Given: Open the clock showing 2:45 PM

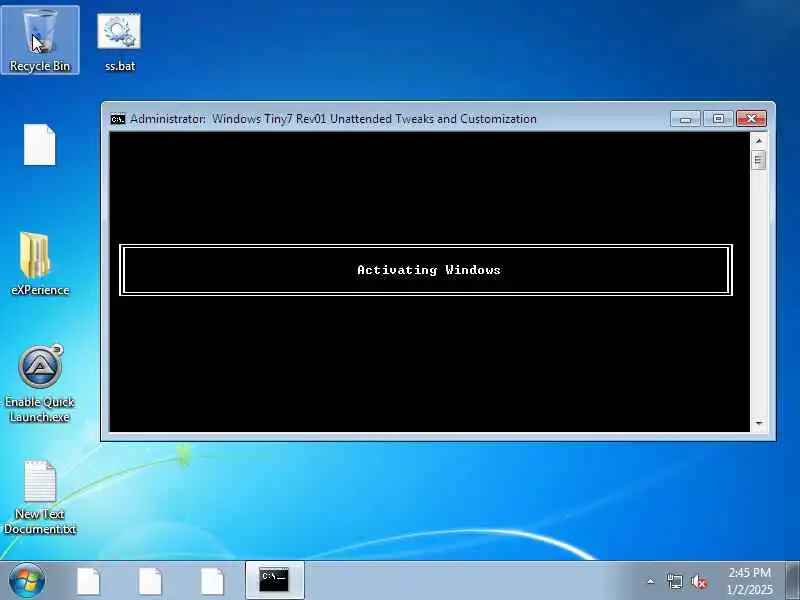Looking at the screenshot, I should pyautogui.click(x=749, y=581).
